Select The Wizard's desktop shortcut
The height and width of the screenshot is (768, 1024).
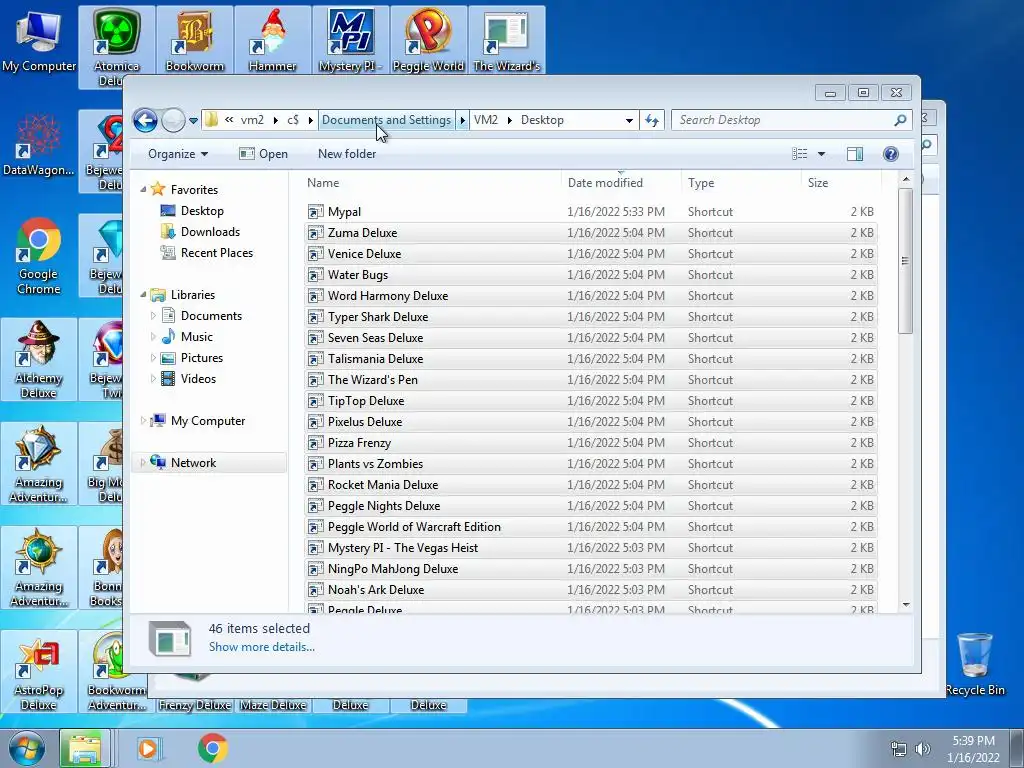(x=507, y=40)
